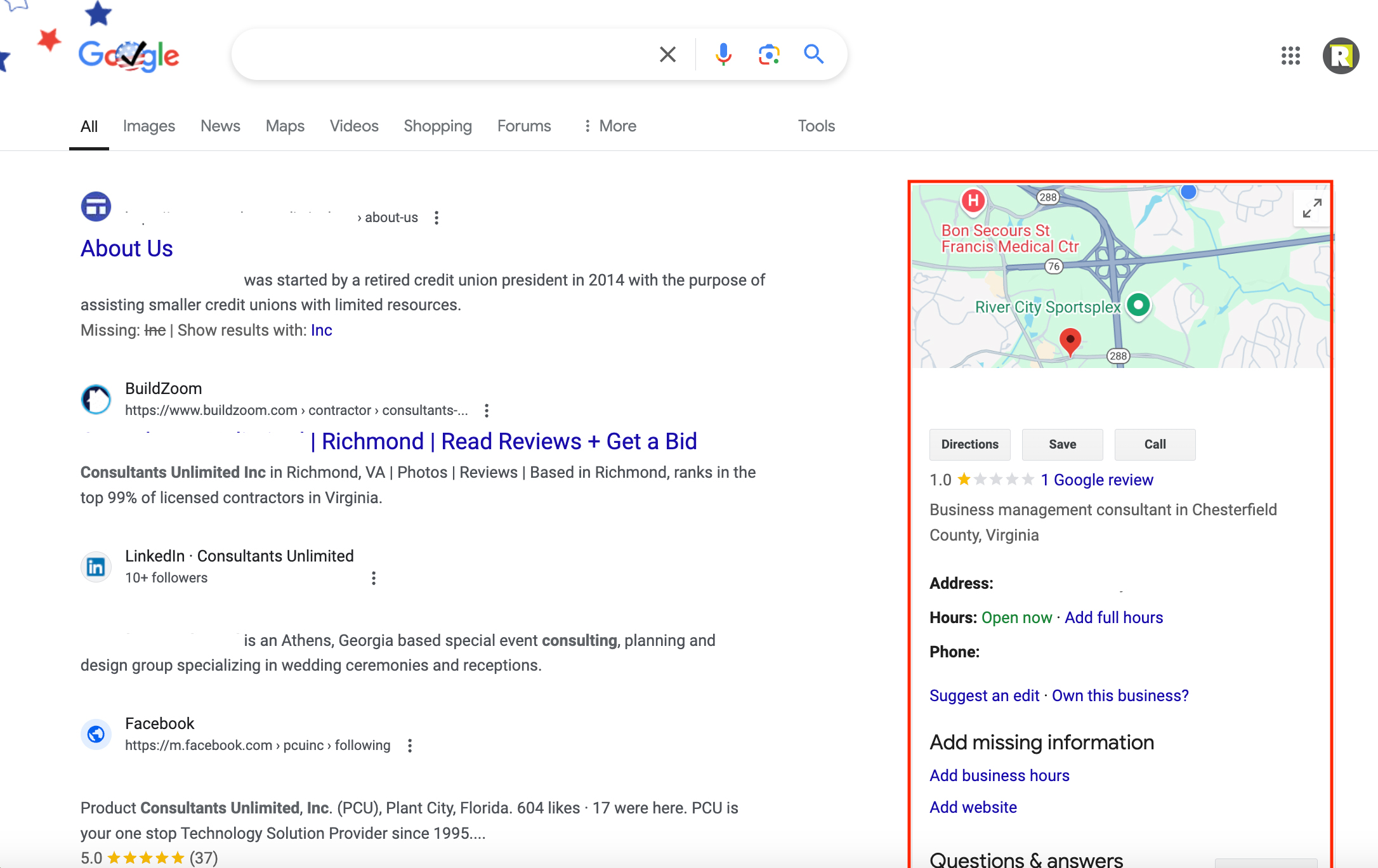Call the business via Call button
This screenshot has height=868, width=1378.
point(1155,445)
